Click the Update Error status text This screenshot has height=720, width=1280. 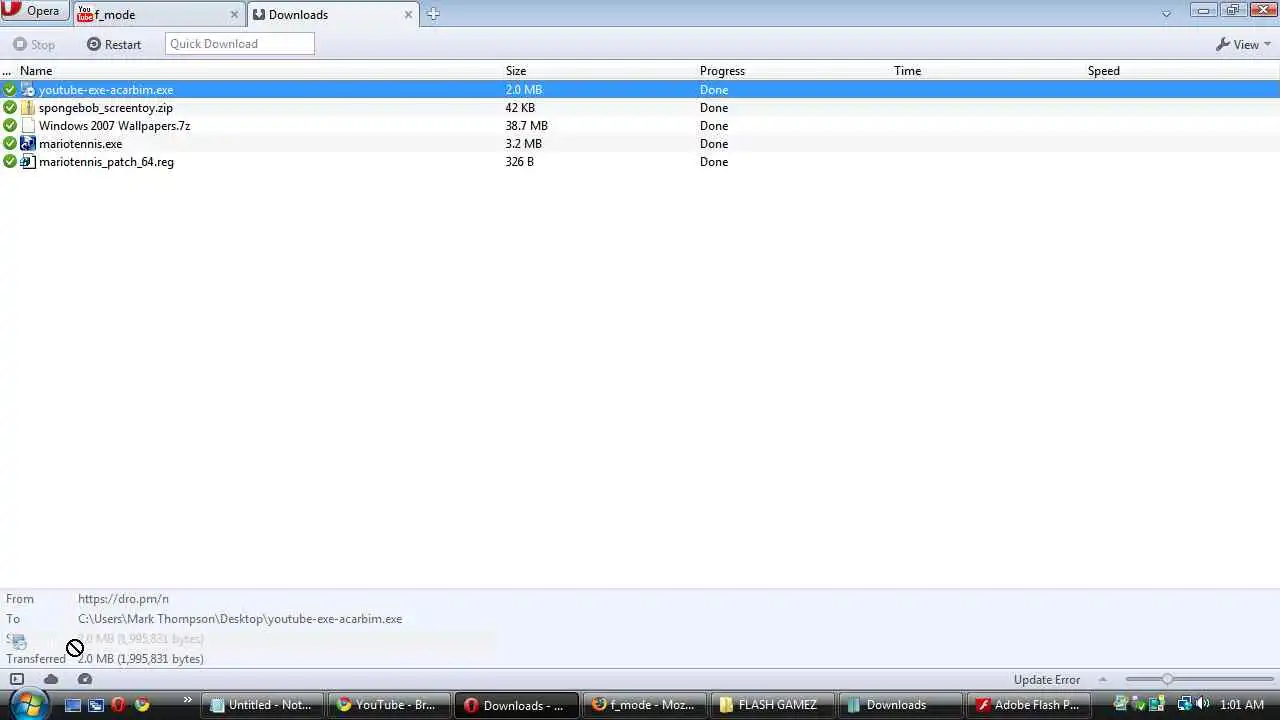(x=1047, y=680)
